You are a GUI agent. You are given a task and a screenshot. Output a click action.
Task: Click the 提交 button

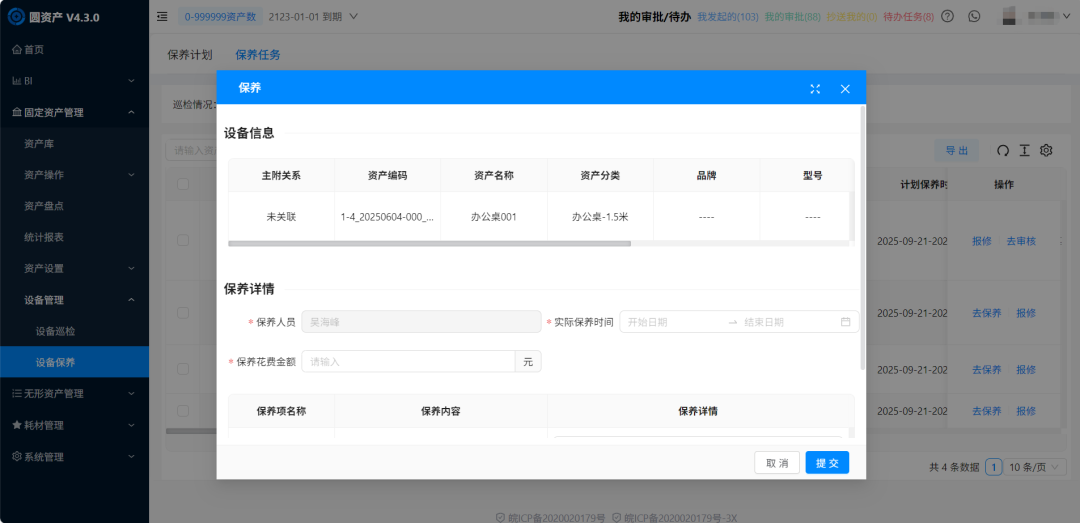point(827,463)
